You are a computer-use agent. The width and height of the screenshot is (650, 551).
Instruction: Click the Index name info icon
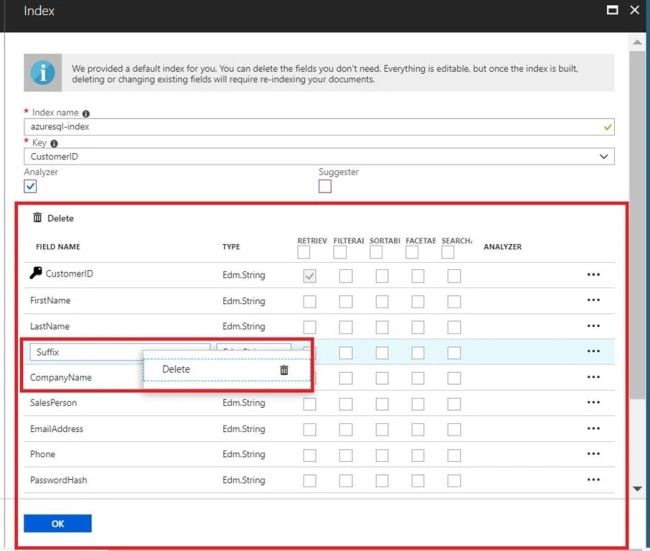click(86, 114)
